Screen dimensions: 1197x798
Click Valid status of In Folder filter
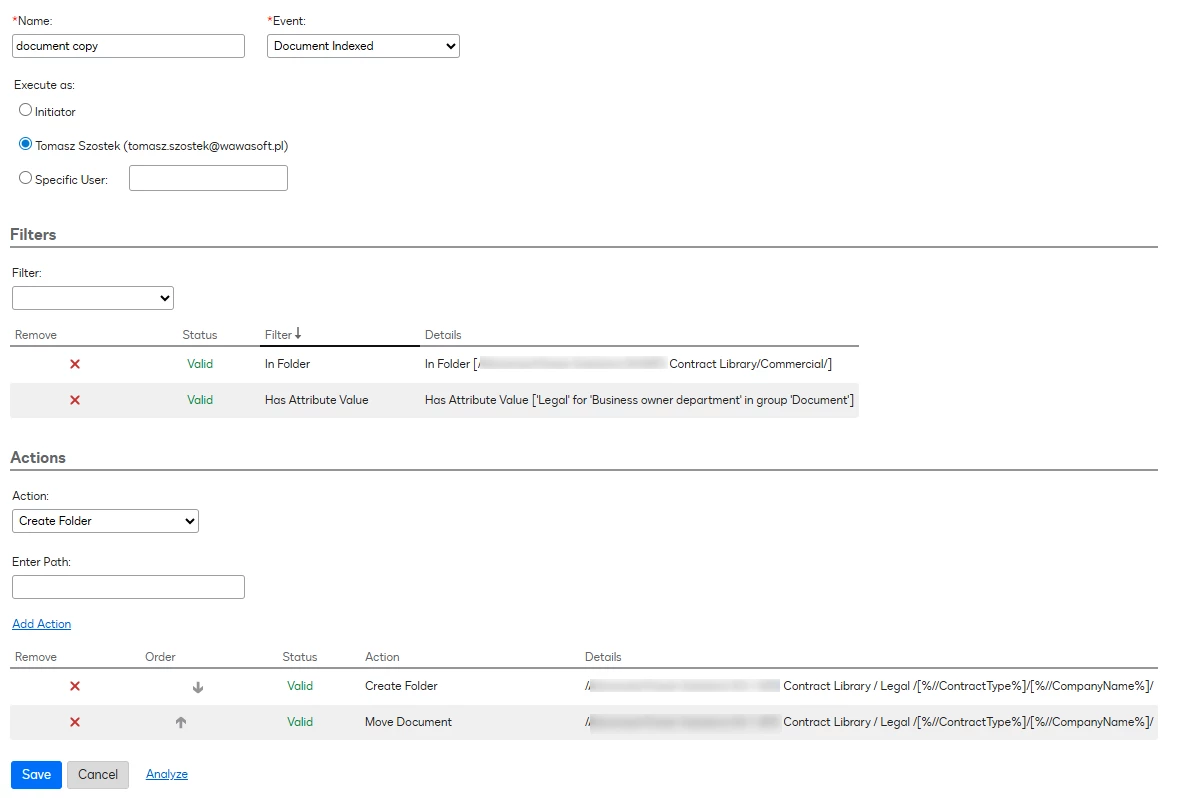click(x=200, y=364)
